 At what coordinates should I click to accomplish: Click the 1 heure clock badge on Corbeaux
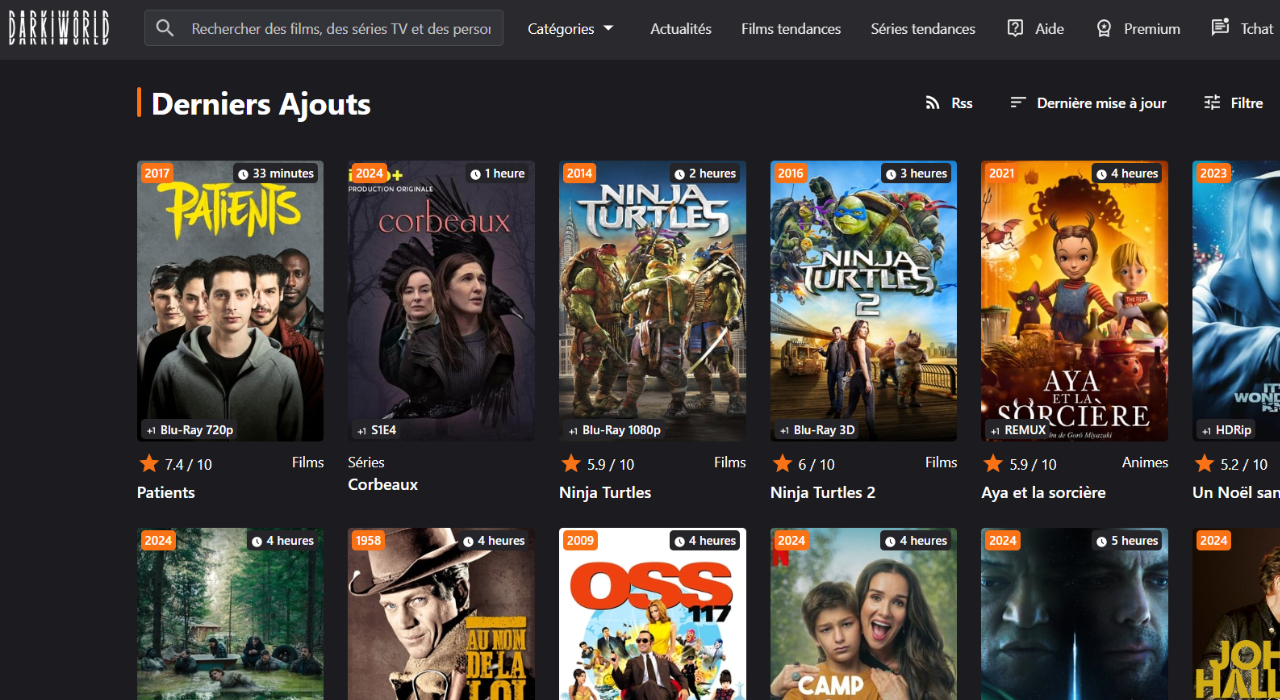tap(497, 174)
